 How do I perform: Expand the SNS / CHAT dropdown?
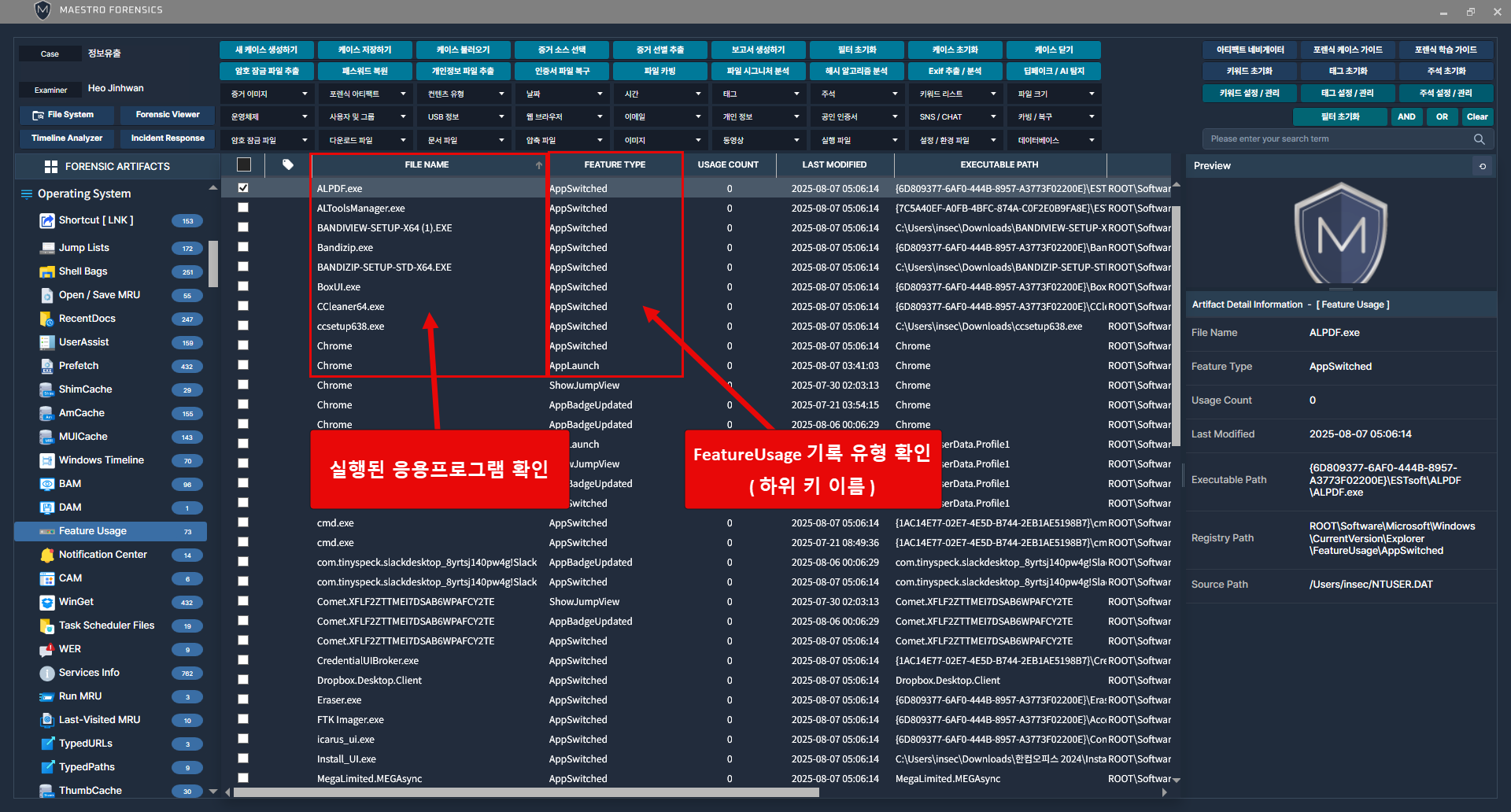[x=955, y=117]
